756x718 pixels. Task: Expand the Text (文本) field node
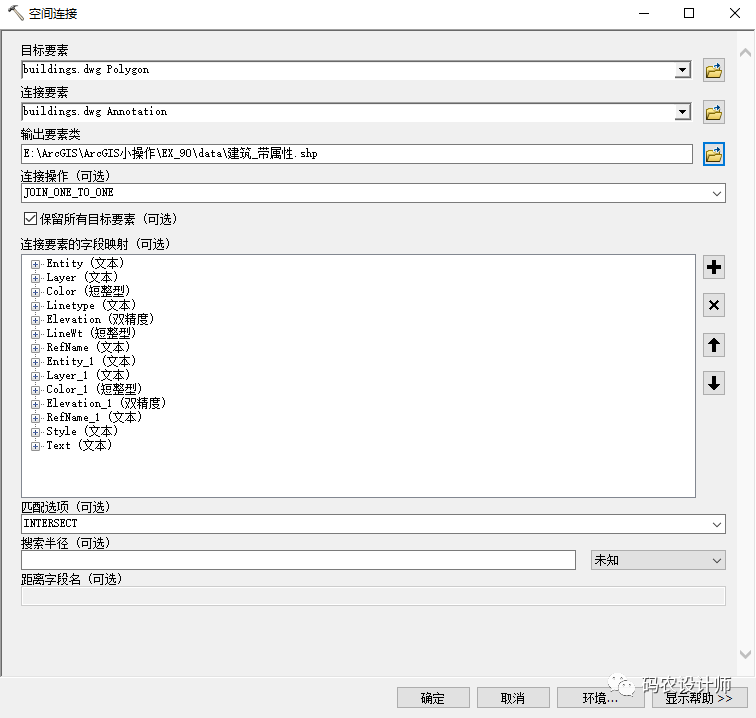click(x=36, y=446)
